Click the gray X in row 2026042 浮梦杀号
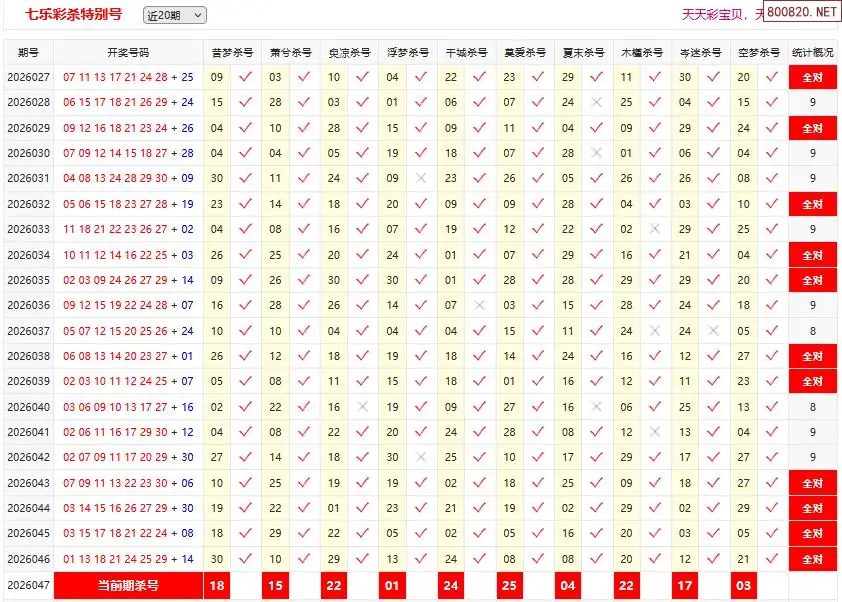This screenshot has height=602, width=842. 421,458
